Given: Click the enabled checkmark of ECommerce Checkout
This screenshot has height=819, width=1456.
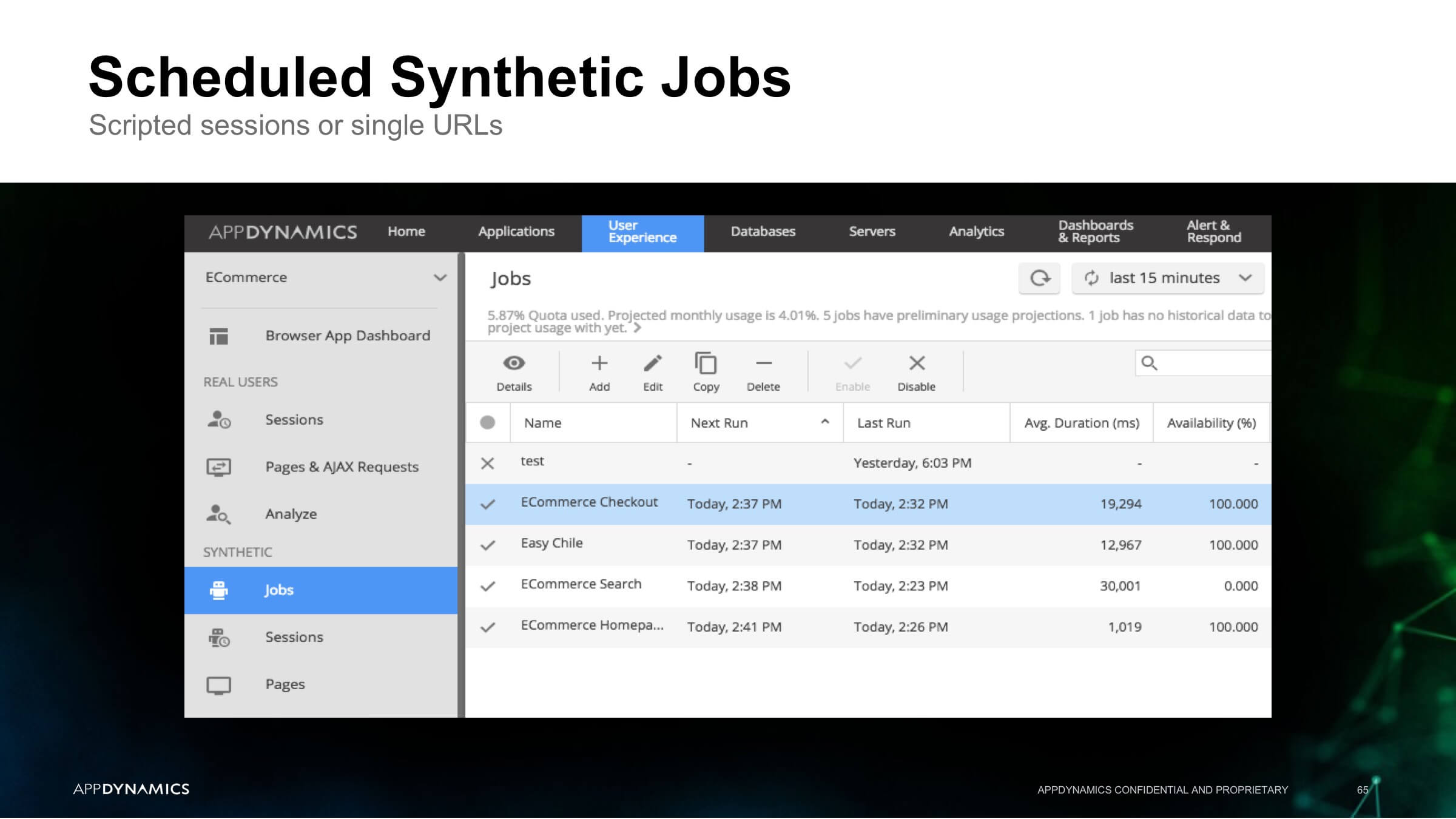Looking at the screenshot, I should [488, 504].
